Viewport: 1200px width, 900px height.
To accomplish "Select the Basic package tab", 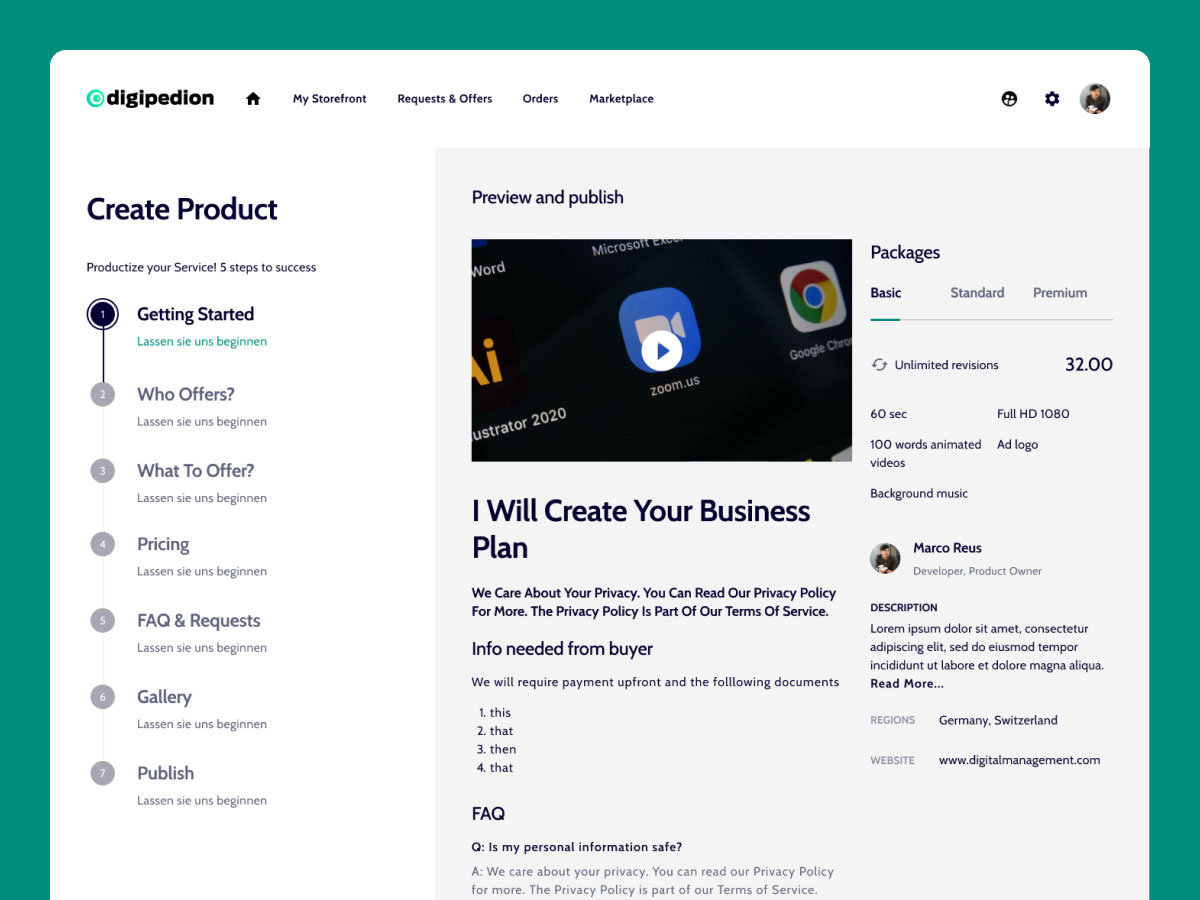I will [x=886, y=293].
